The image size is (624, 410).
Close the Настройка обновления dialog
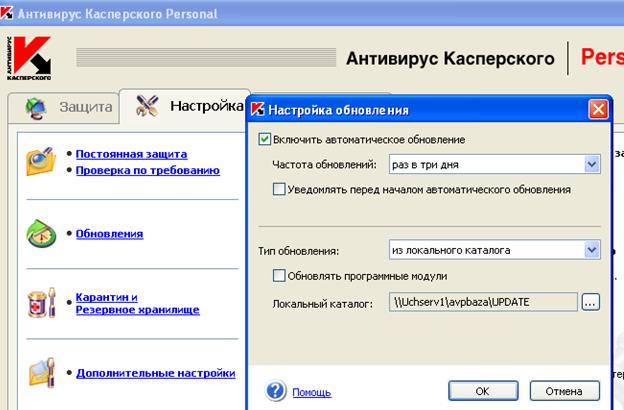[598, 109]
